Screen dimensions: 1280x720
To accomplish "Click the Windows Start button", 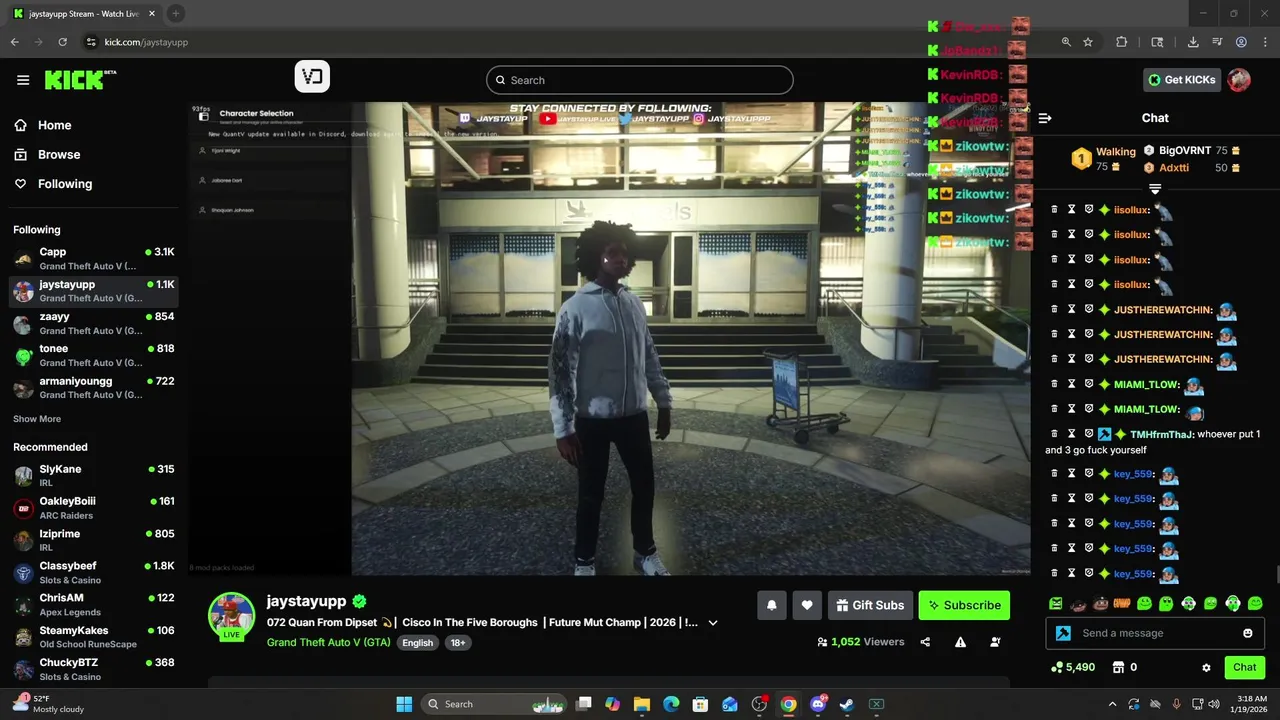I will point(404,704).
